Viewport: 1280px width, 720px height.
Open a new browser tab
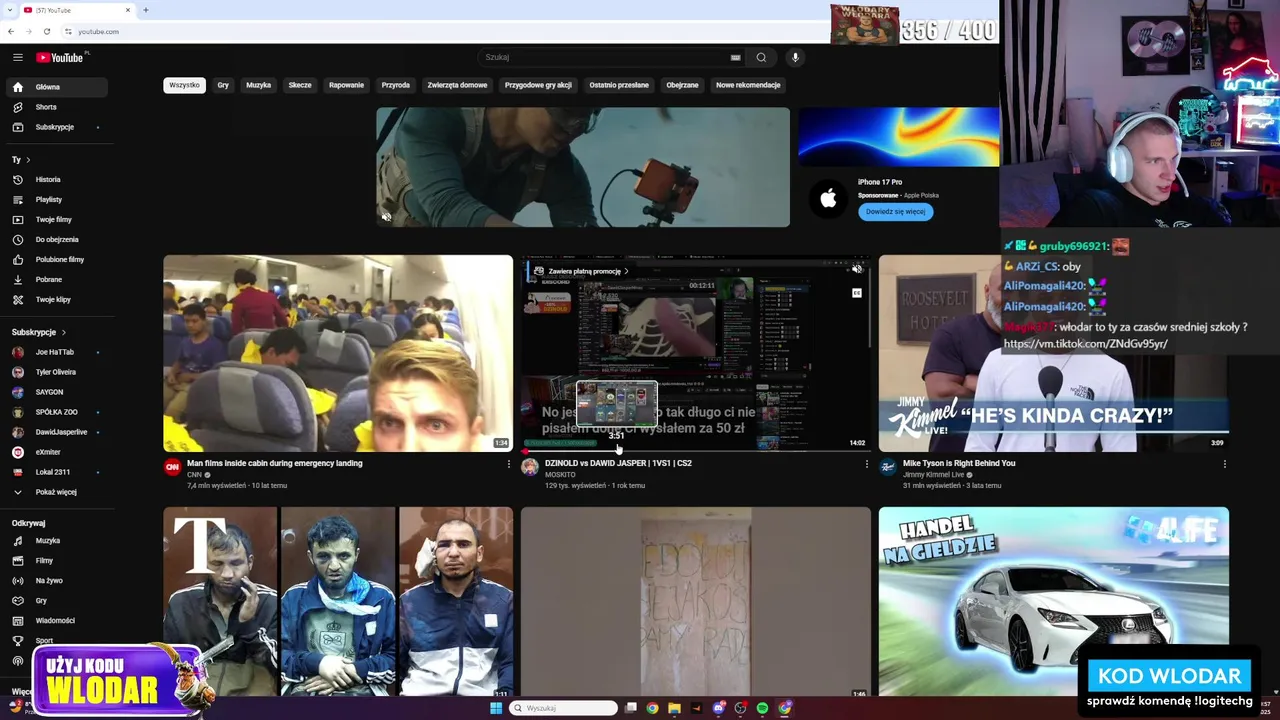(145, 10)
